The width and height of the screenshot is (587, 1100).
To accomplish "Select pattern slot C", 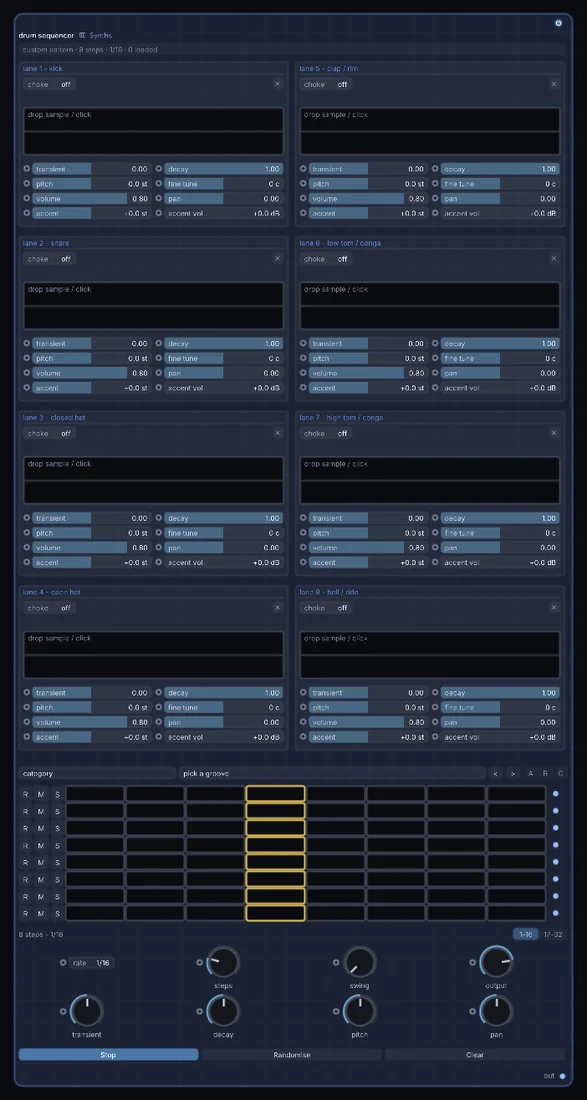I will click(x=560, y=774).
